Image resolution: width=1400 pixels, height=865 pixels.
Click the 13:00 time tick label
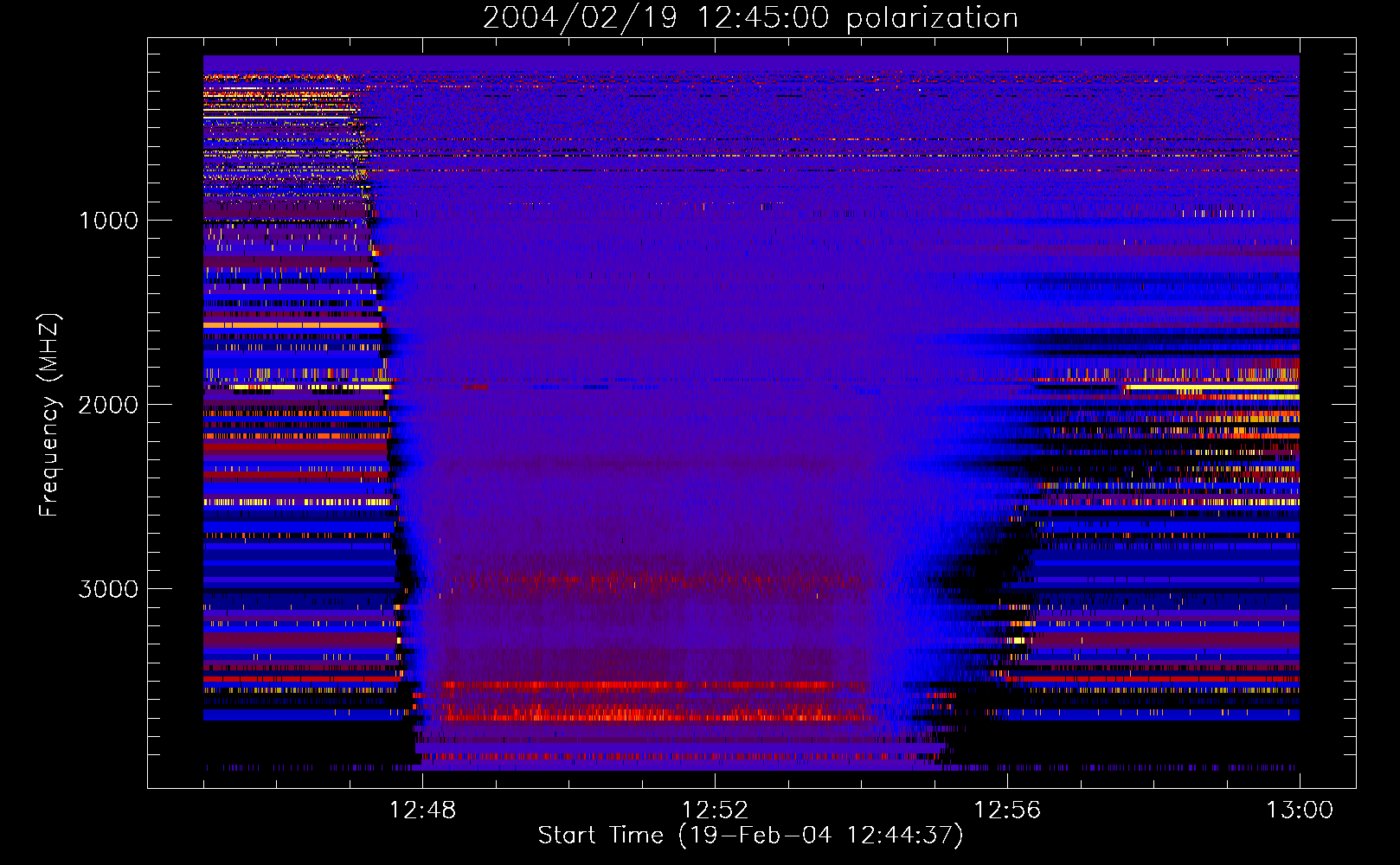[x=1300, y=811]
